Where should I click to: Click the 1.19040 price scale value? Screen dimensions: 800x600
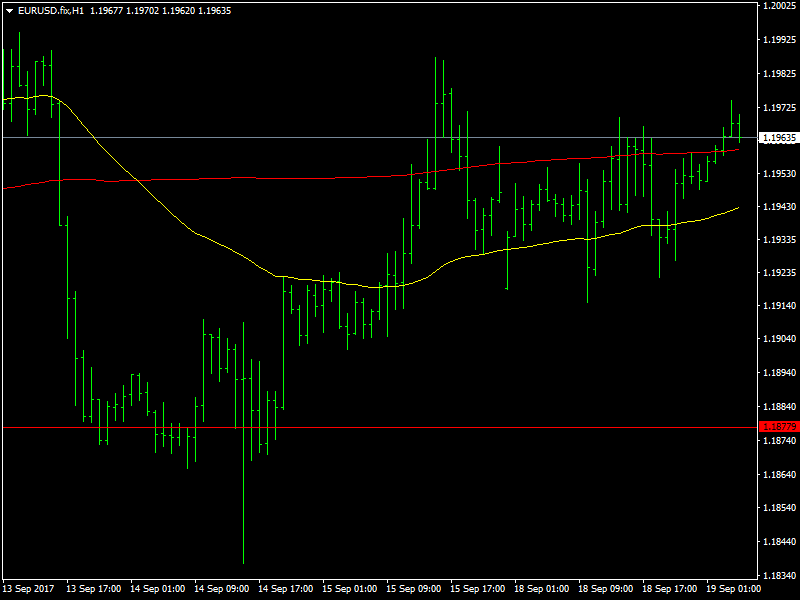tap(779, 339)
